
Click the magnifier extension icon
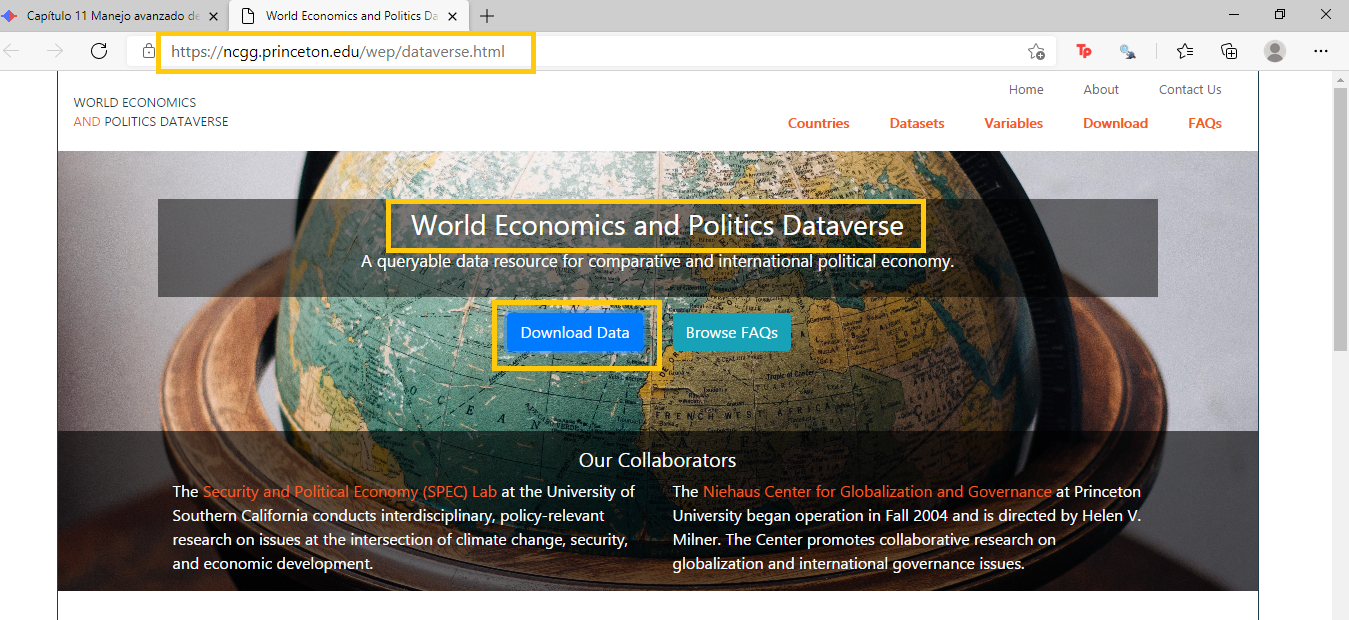[1127, 51]
